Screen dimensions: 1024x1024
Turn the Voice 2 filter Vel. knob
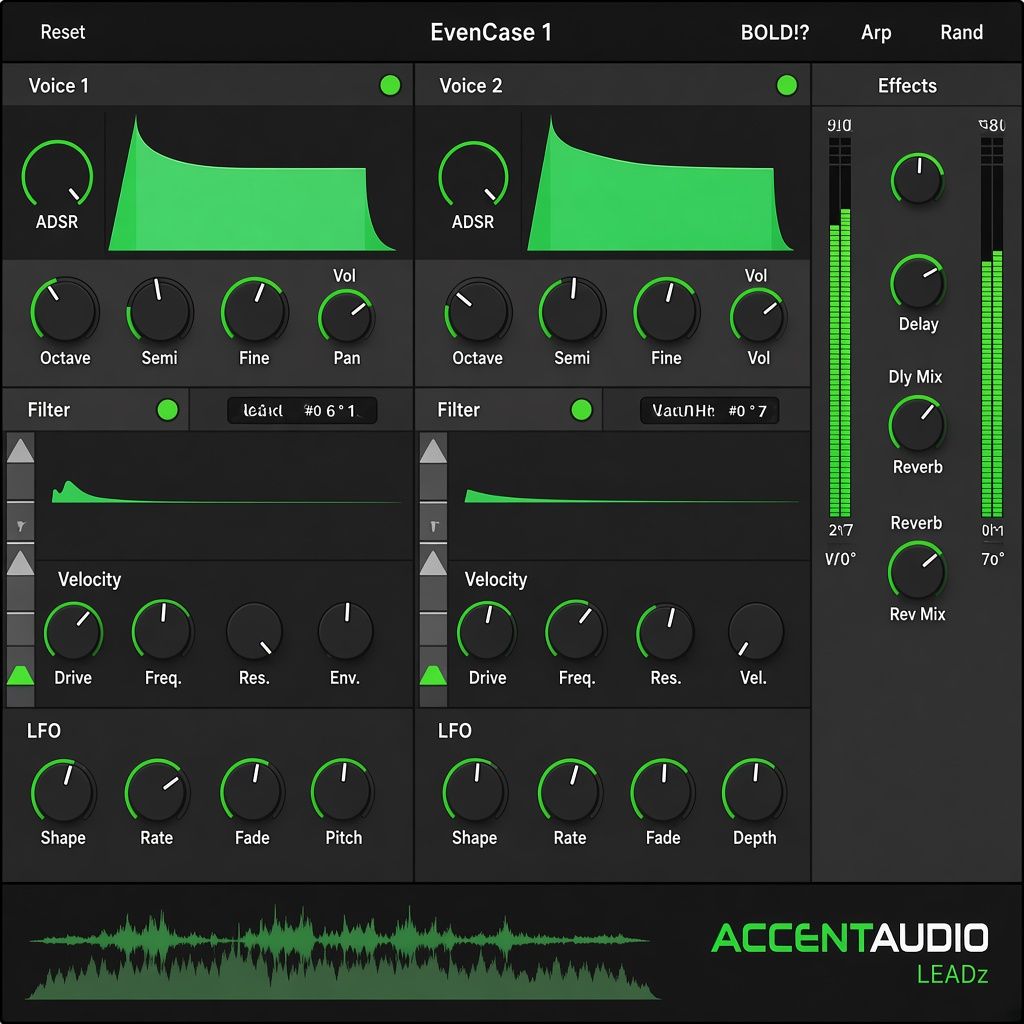[756, 630]
